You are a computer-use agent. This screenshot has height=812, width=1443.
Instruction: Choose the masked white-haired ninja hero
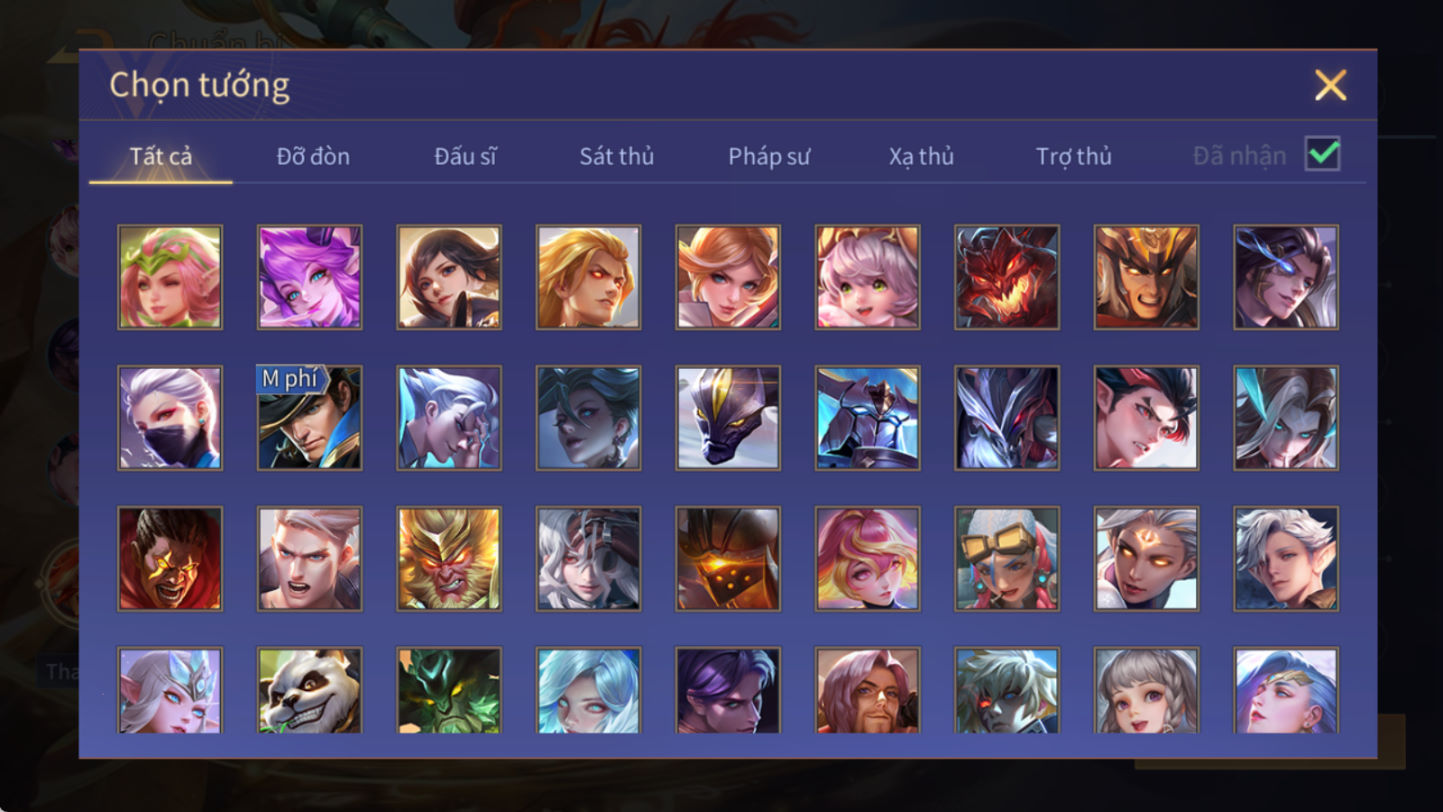(x=170, y=418)
